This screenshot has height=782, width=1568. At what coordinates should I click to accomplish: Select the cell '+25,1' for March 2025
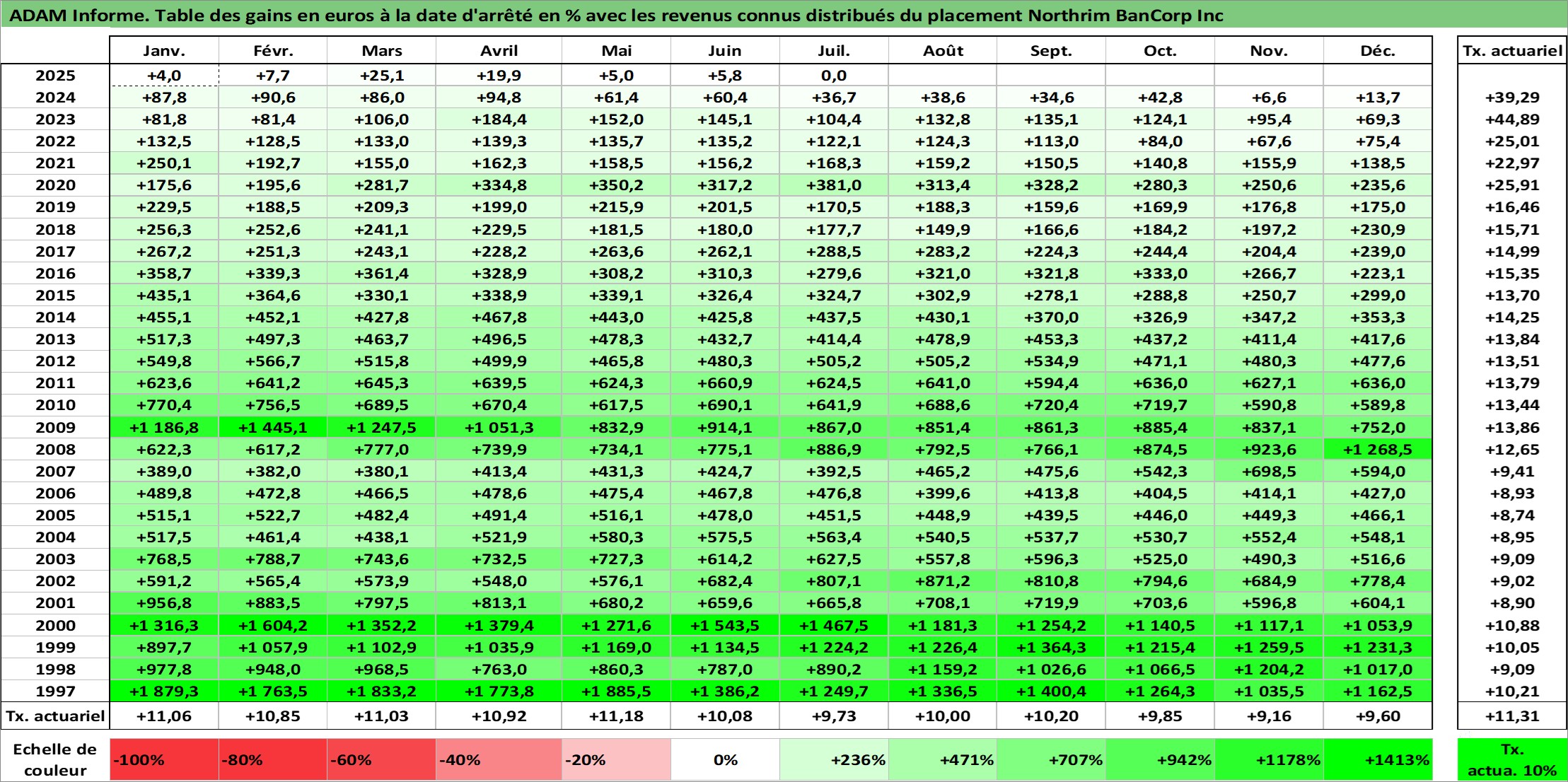(x=381, y=76)
